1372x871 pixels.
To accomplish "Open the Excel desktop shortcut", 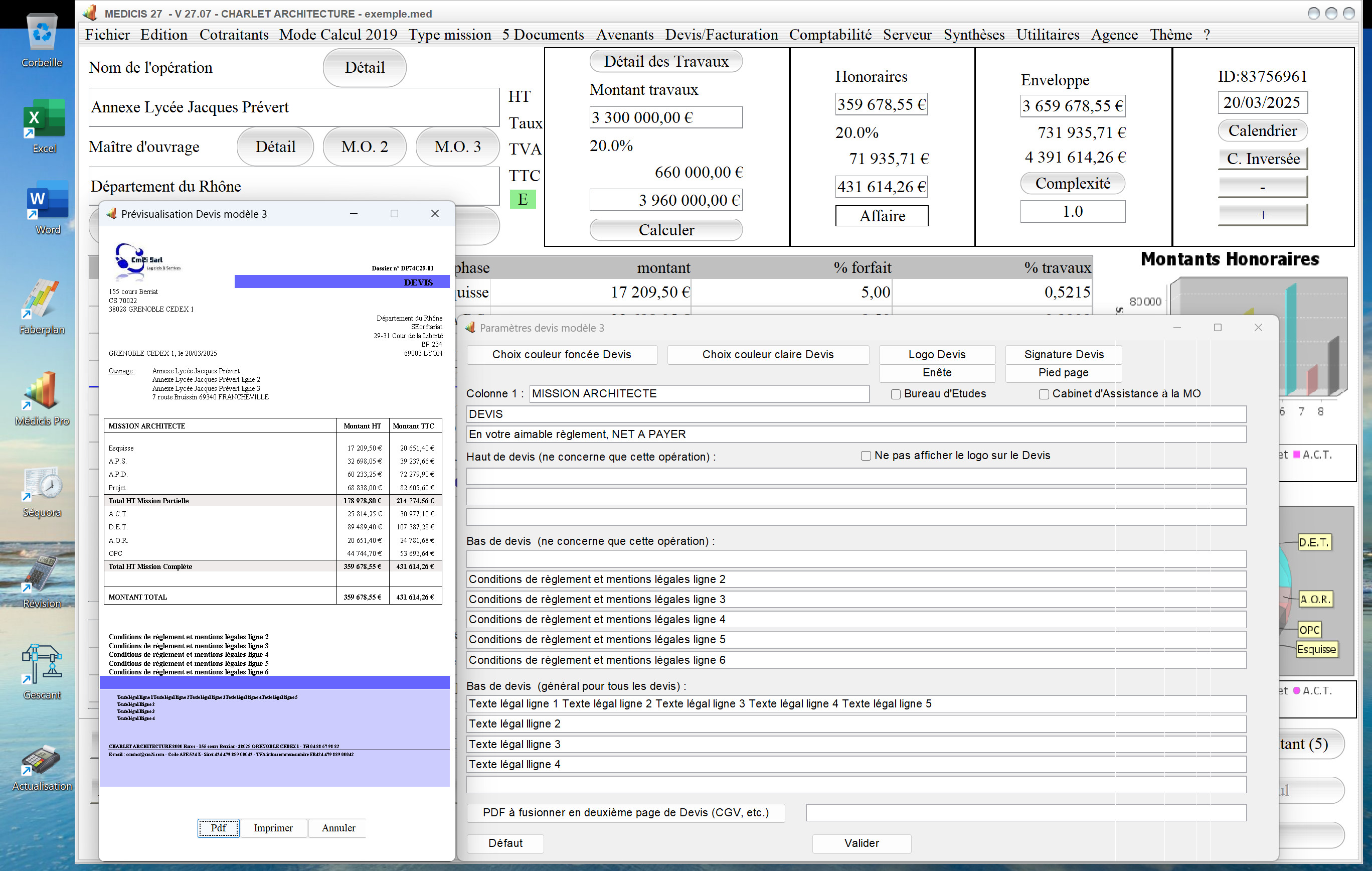I will [x=44, y=125].
